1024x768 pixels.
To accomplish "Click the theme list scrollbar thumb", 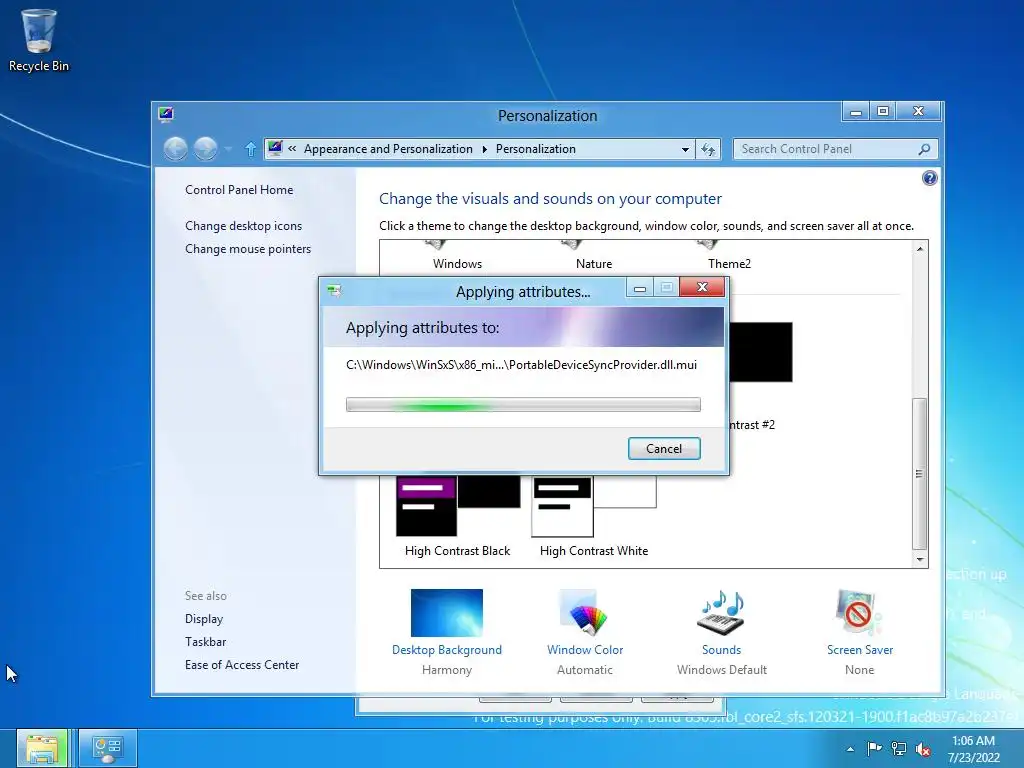I will (920, 473).
